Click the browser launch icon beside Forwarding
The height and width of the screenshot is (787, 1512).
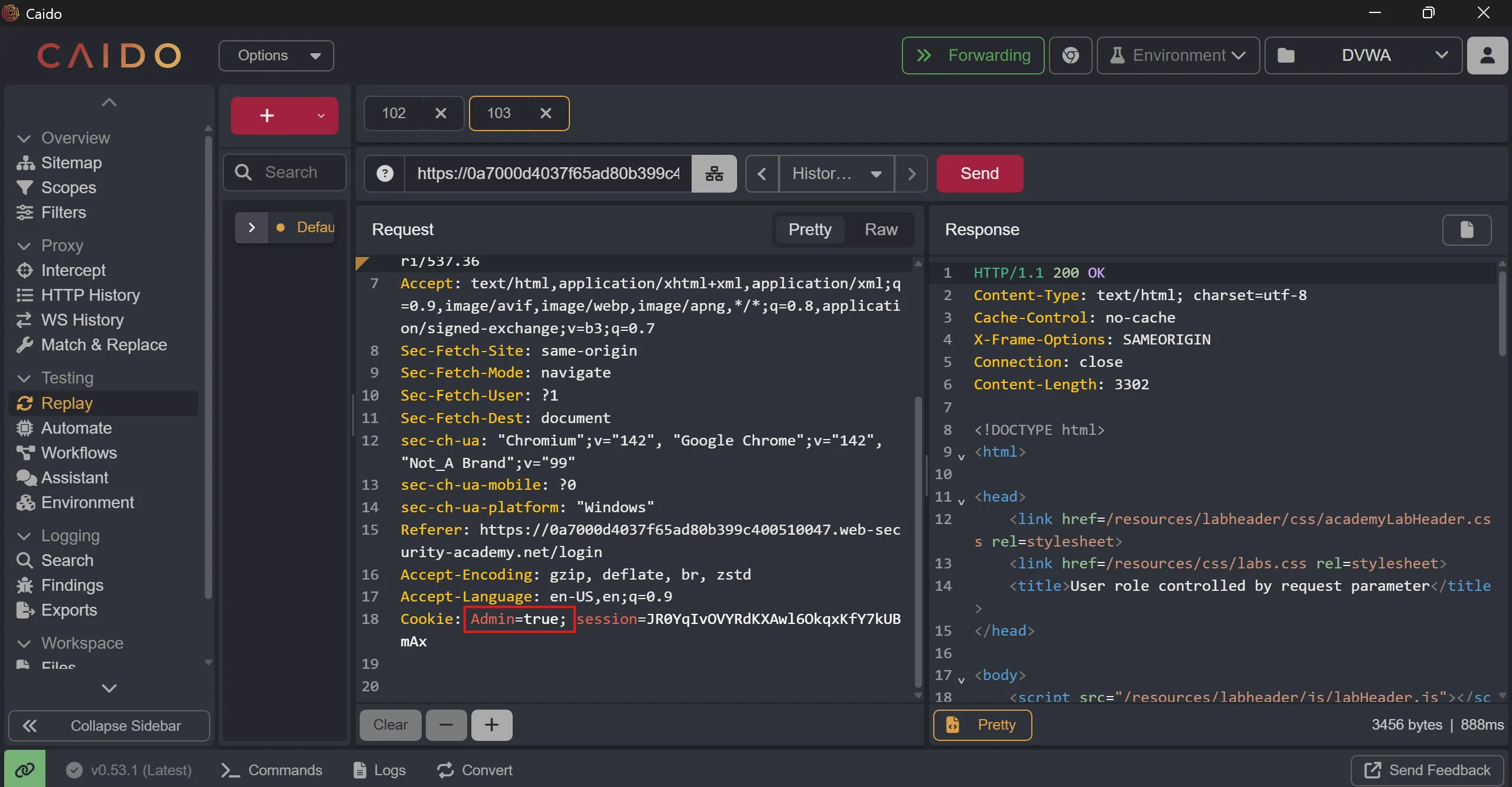point(1070,56)
